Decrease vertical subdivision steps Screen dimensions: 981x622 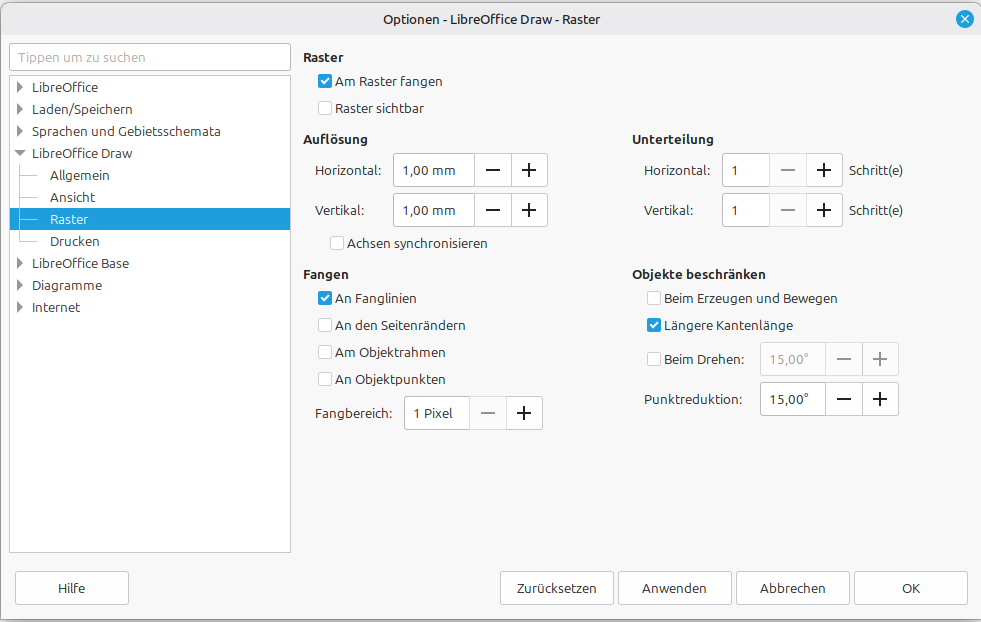click(788, 210)
